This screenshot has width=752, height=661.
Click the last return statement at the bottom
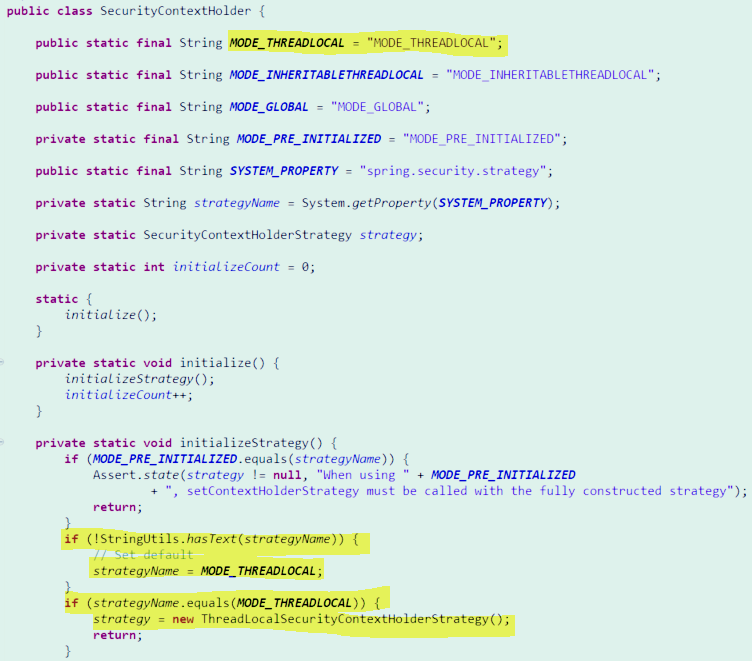[x=118, y=636]
